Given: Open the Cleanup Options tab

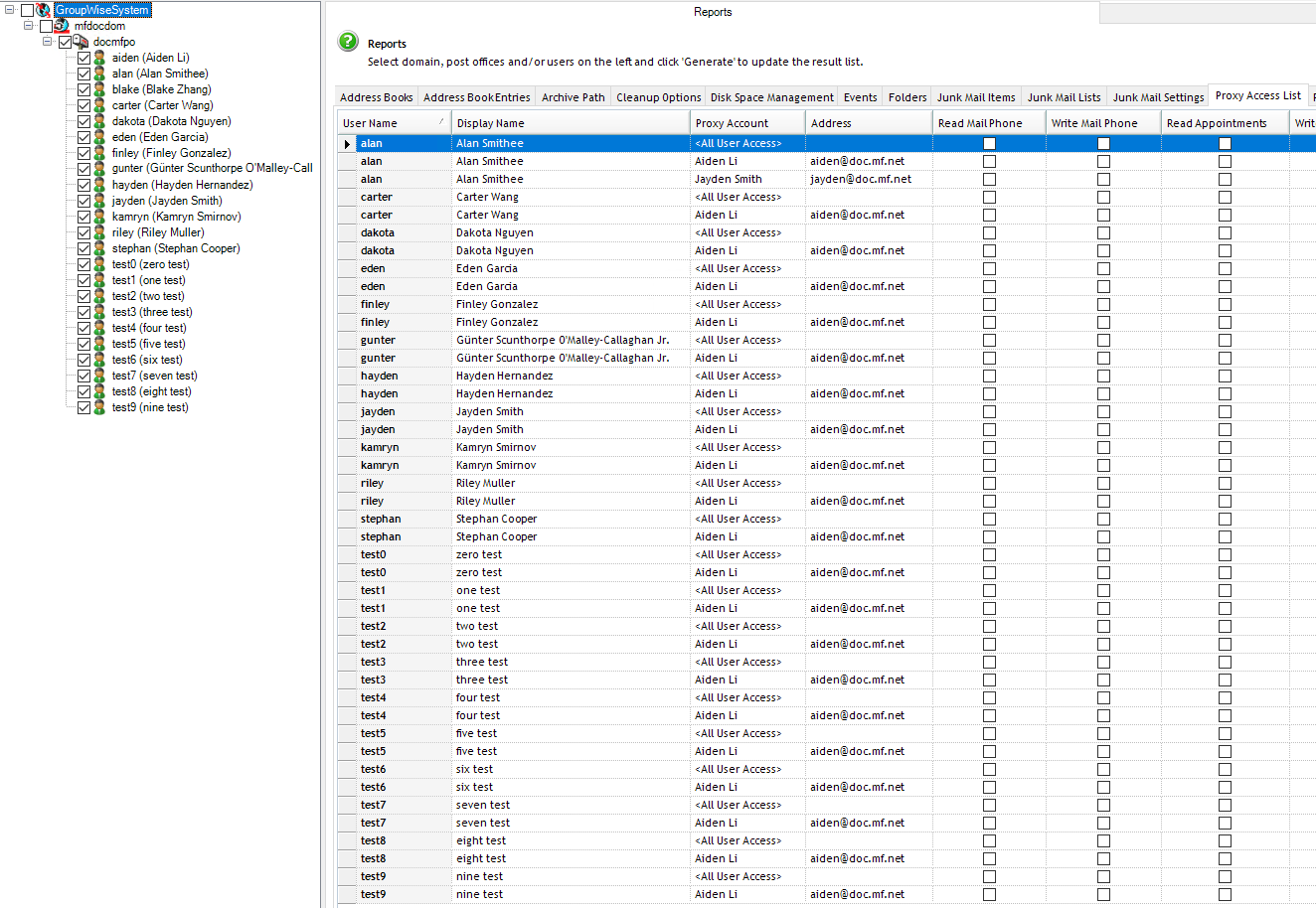Looking at the screenshot, I should click(659, 97).
